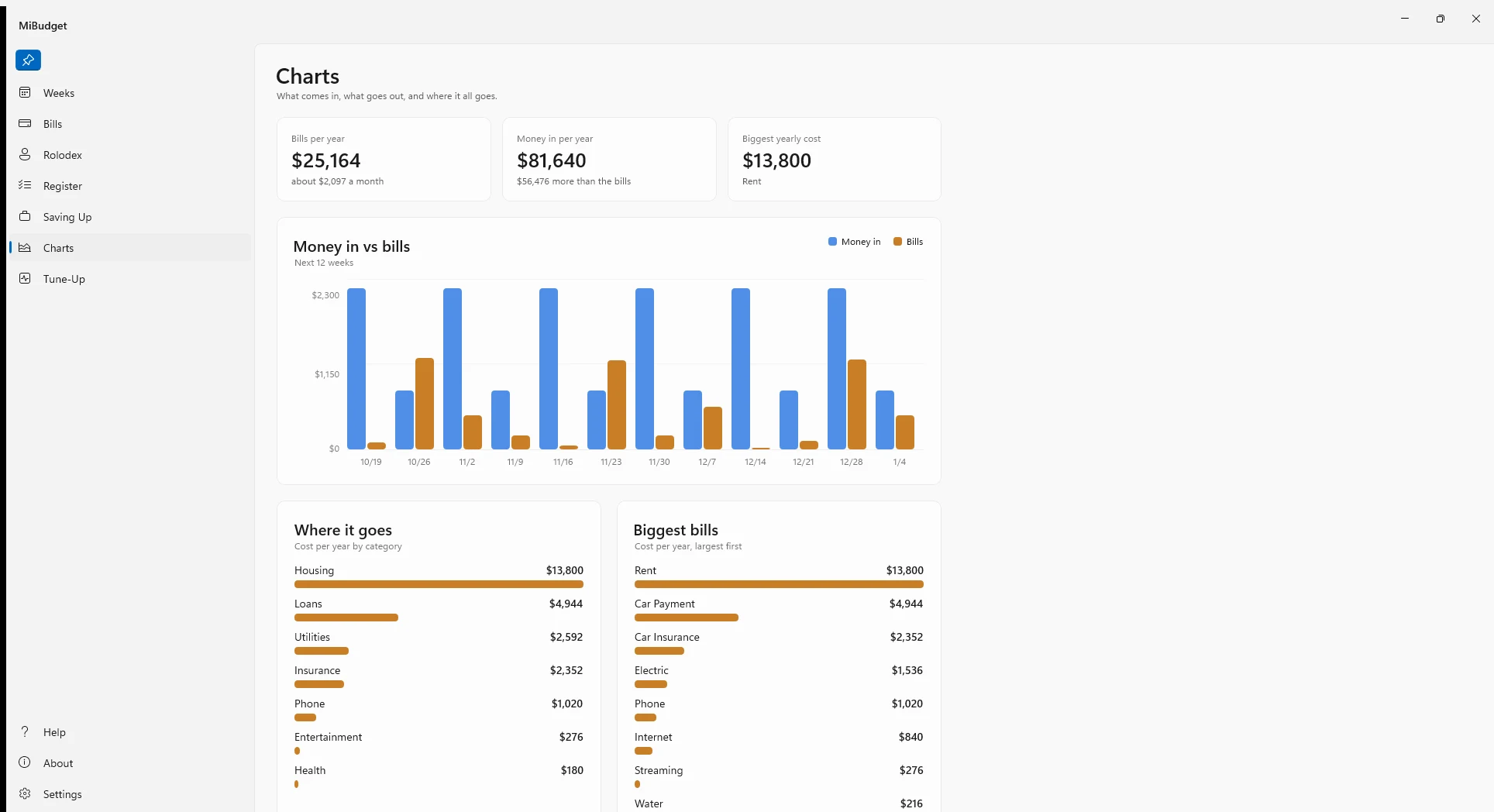Screen dimensions: 1494x812
Task: Click the Car Insurance bill label
Action: point(667,637)
